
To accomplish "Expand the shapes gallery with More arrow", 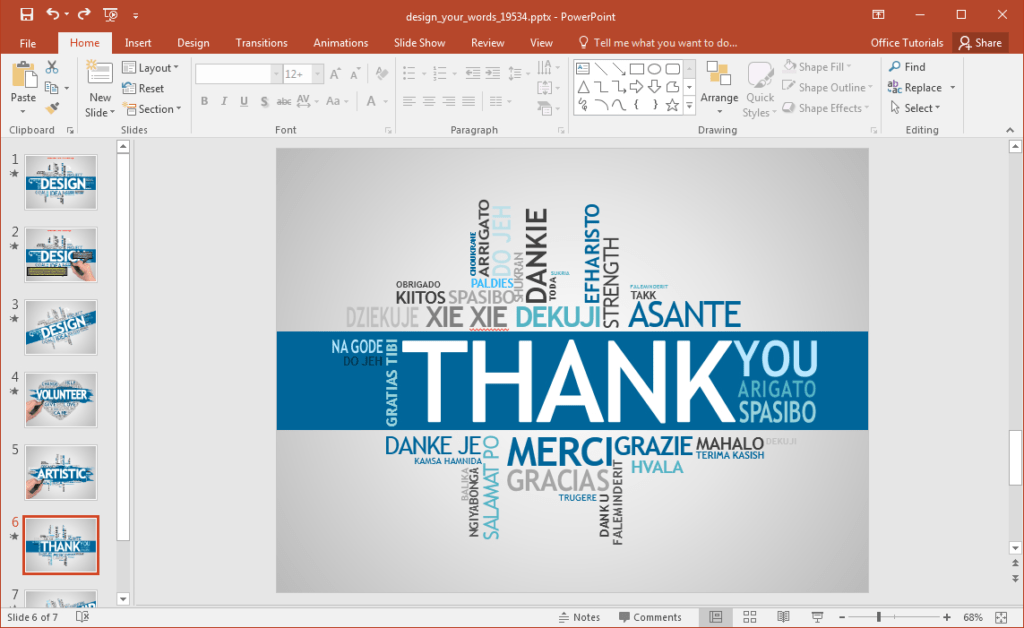I will pos(689,106).
